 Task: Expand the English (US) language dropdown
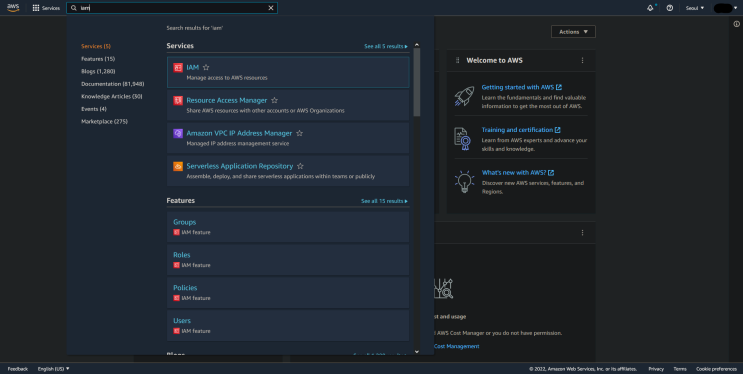click(54, 369)
